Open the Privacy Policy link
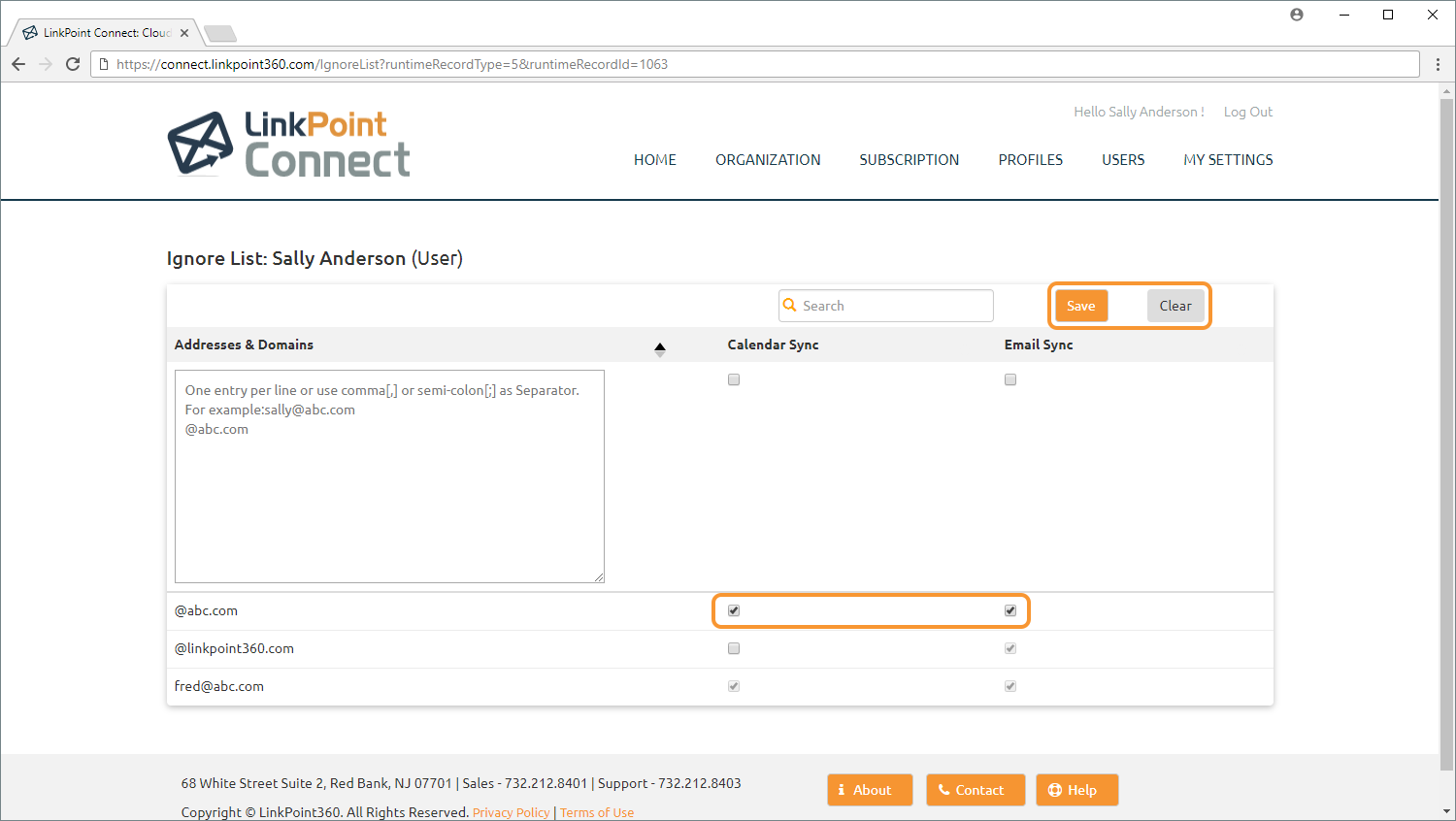Viewport: 1456px width, 821px height. (x=511, y=812)
